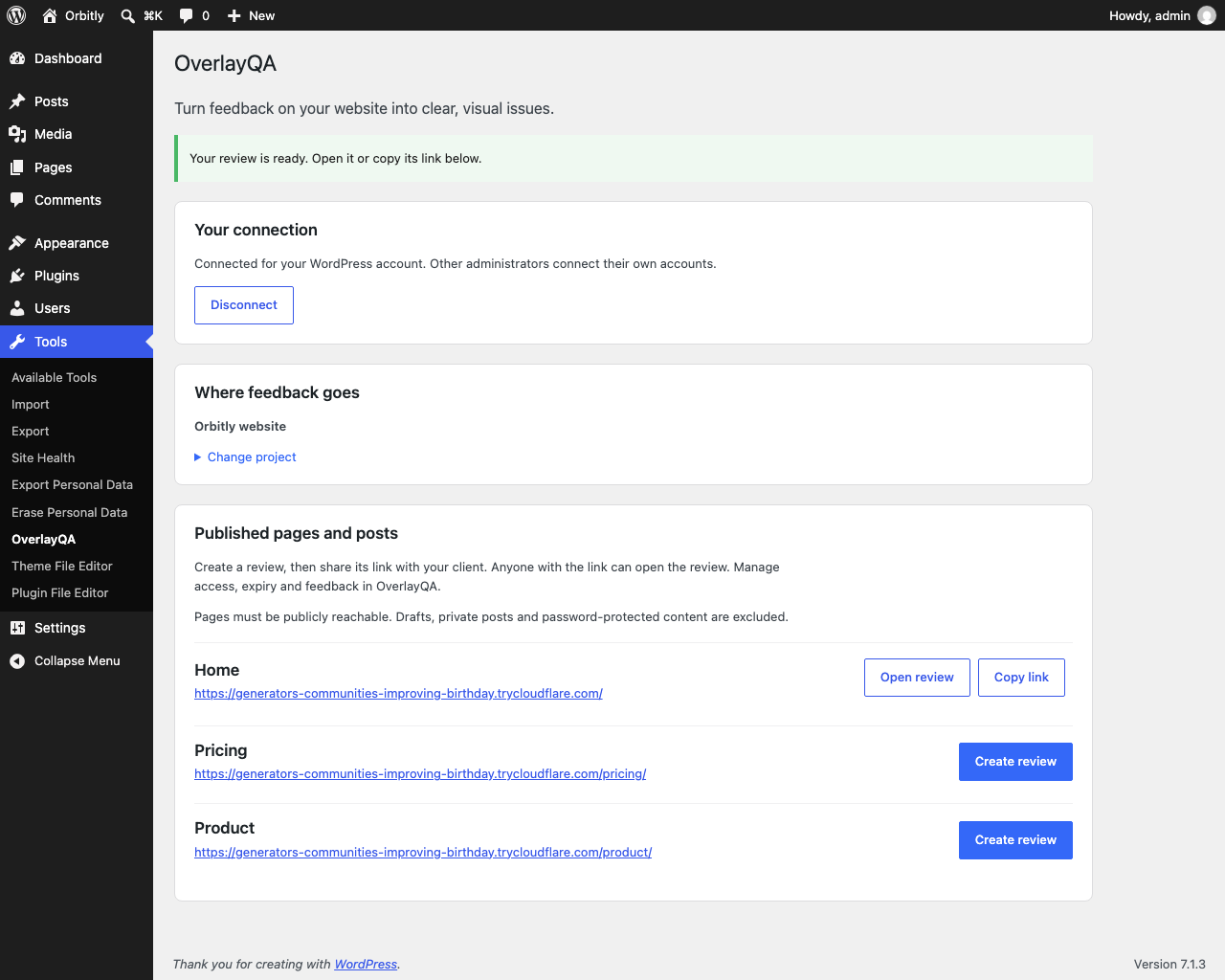Click the Settings sliders icon

tap(17, 628)
